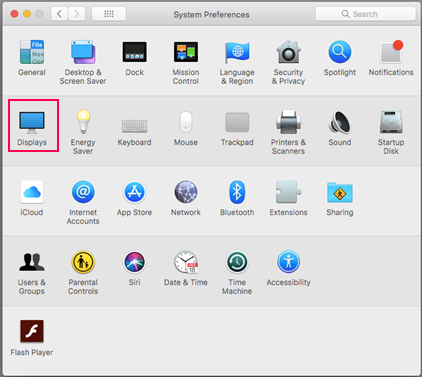Click the Show All grid button
This screenshot has width=422, height=377.
(109, 14)
